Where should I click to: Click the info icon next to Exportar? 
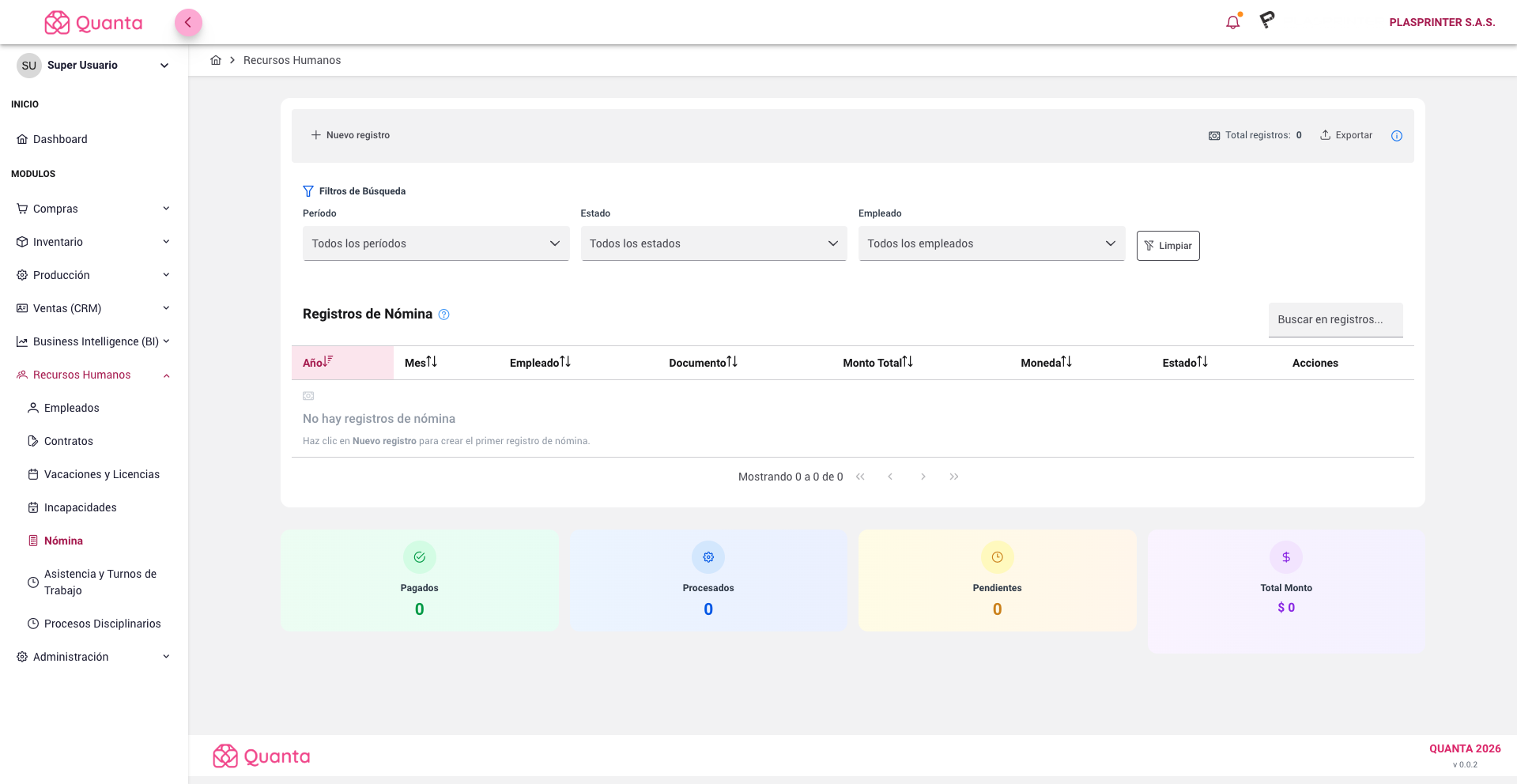[1397, 135]
